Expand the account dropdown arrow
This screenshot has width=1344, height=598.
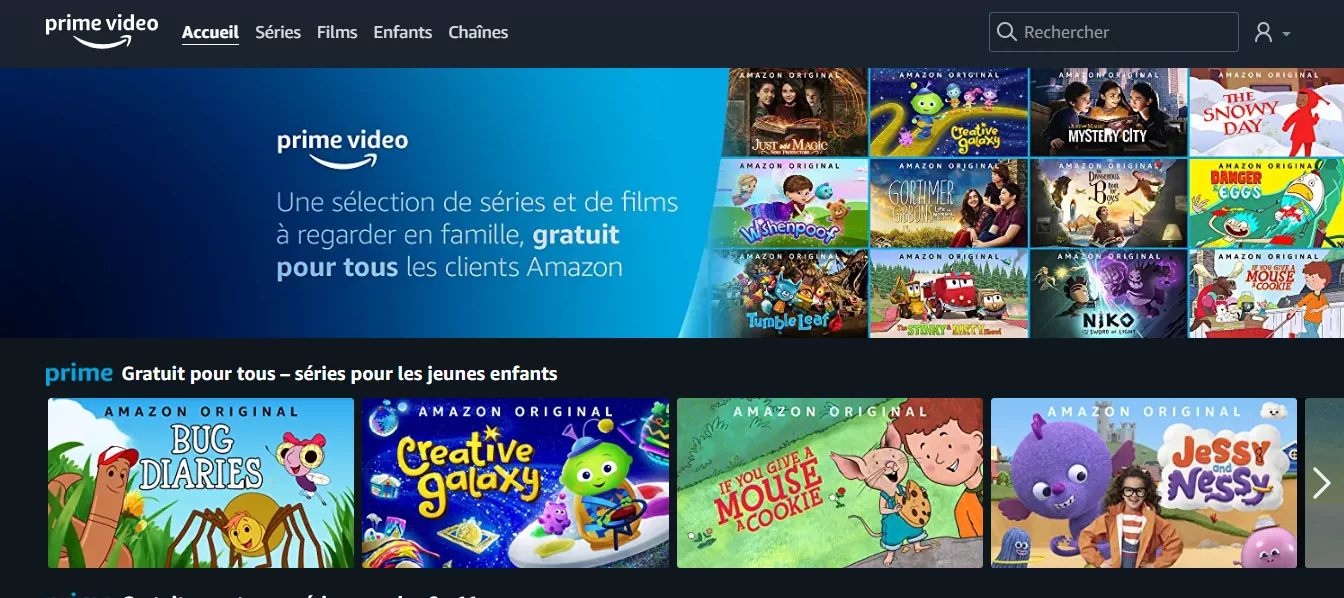(1286, 34)
